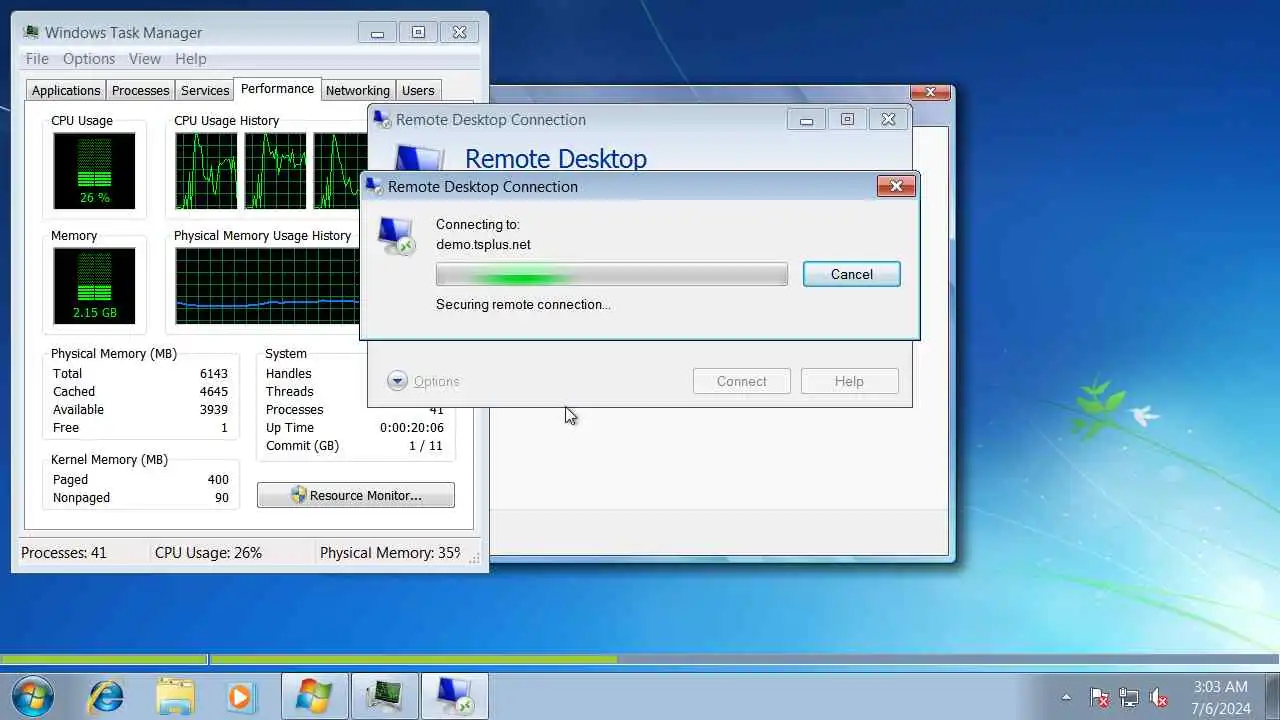Select the Performance tab
Viewport: 1280px width, 720px height.
coord(277,89)
